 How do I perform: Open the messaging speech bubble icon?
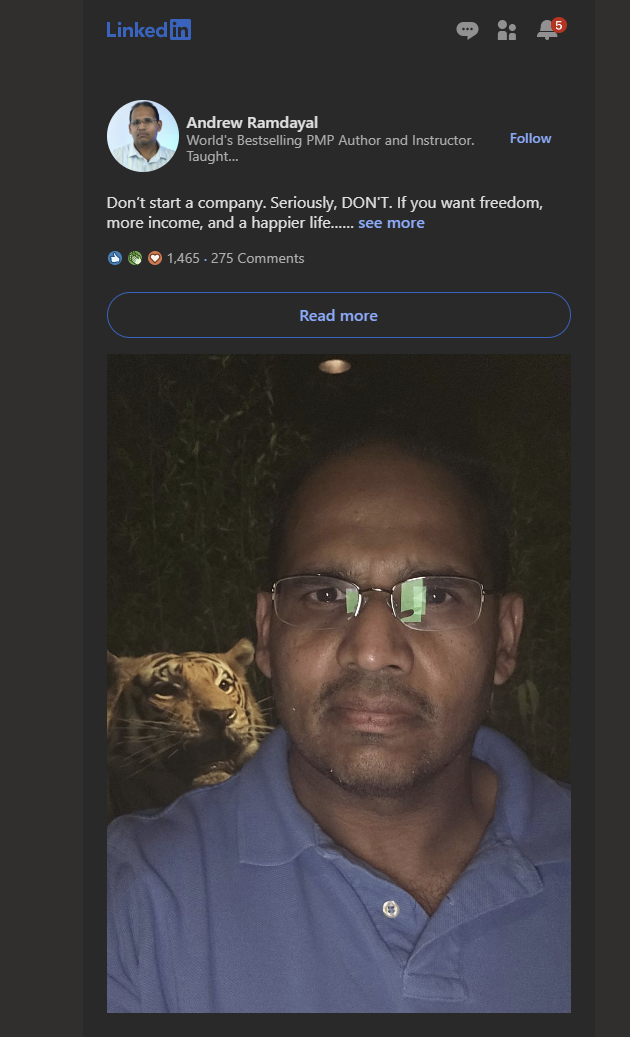coord(467,31)
